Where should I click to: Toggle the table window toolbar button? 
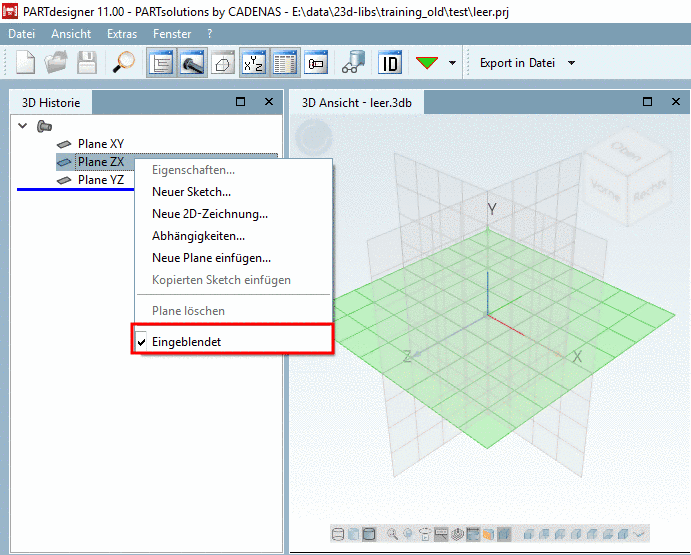285,63
